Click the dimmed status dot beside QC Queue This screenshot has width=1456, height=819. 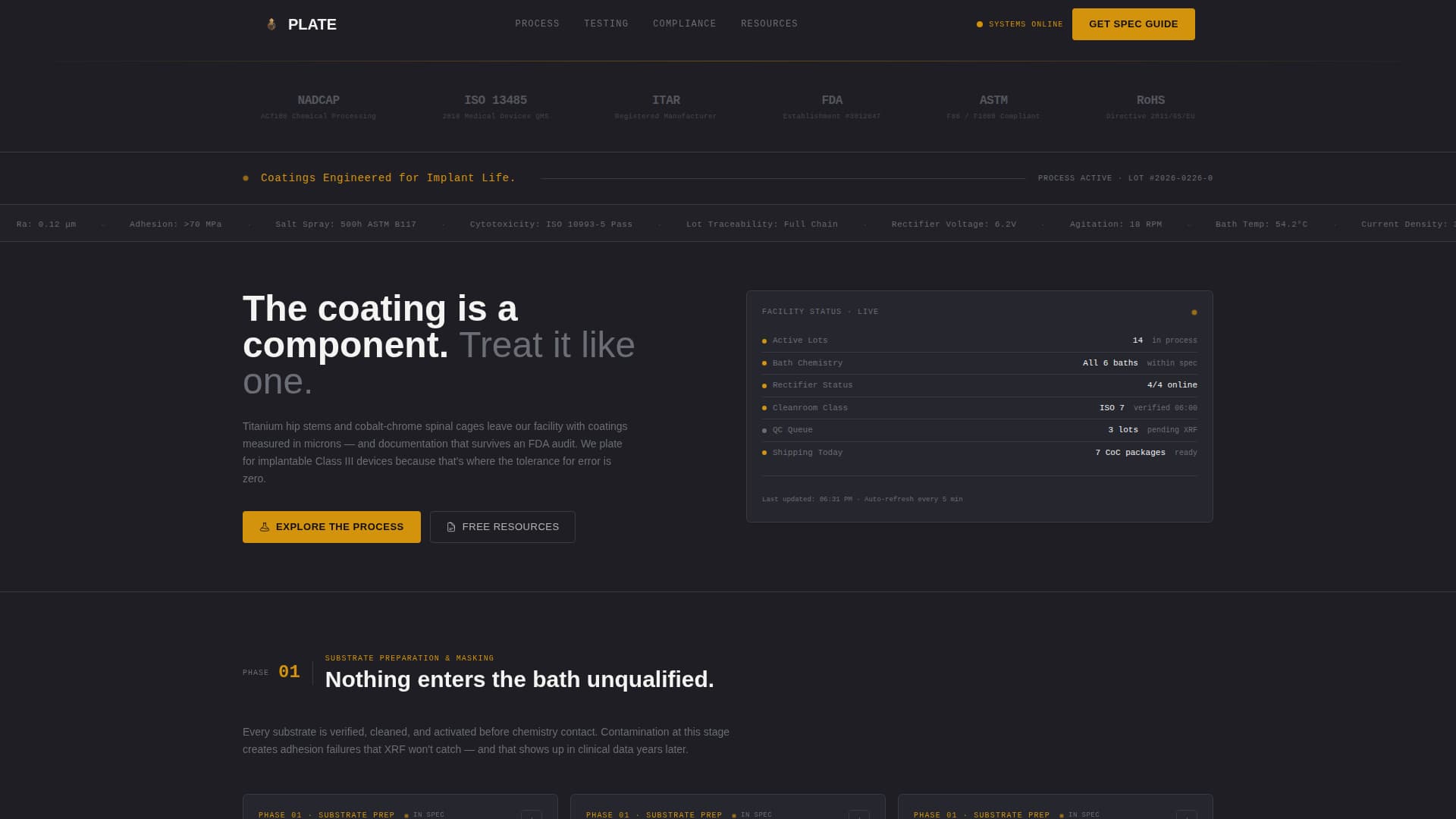pos(764,430)
